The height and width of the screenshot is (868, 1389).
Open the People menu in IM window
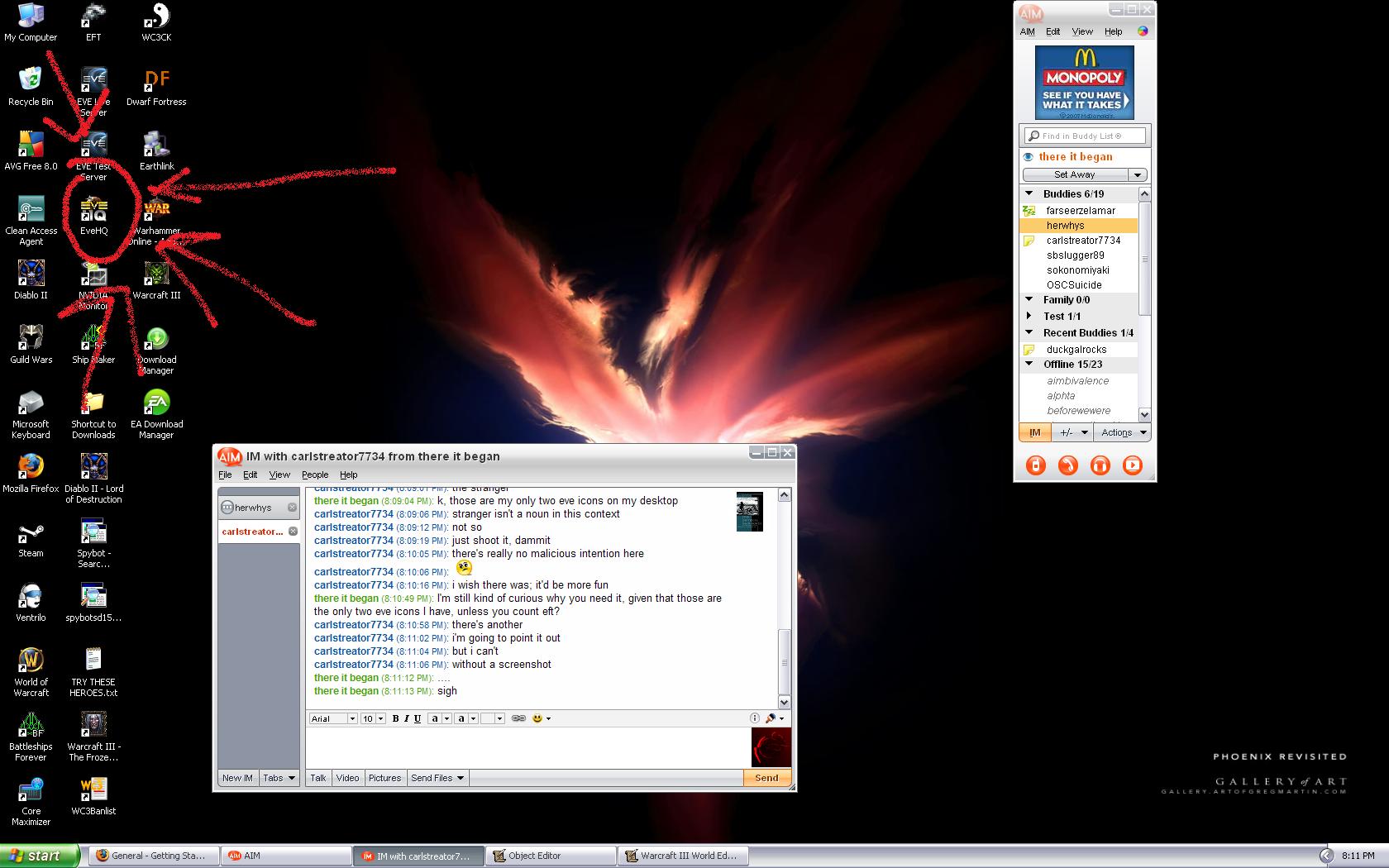coord(315,475)
